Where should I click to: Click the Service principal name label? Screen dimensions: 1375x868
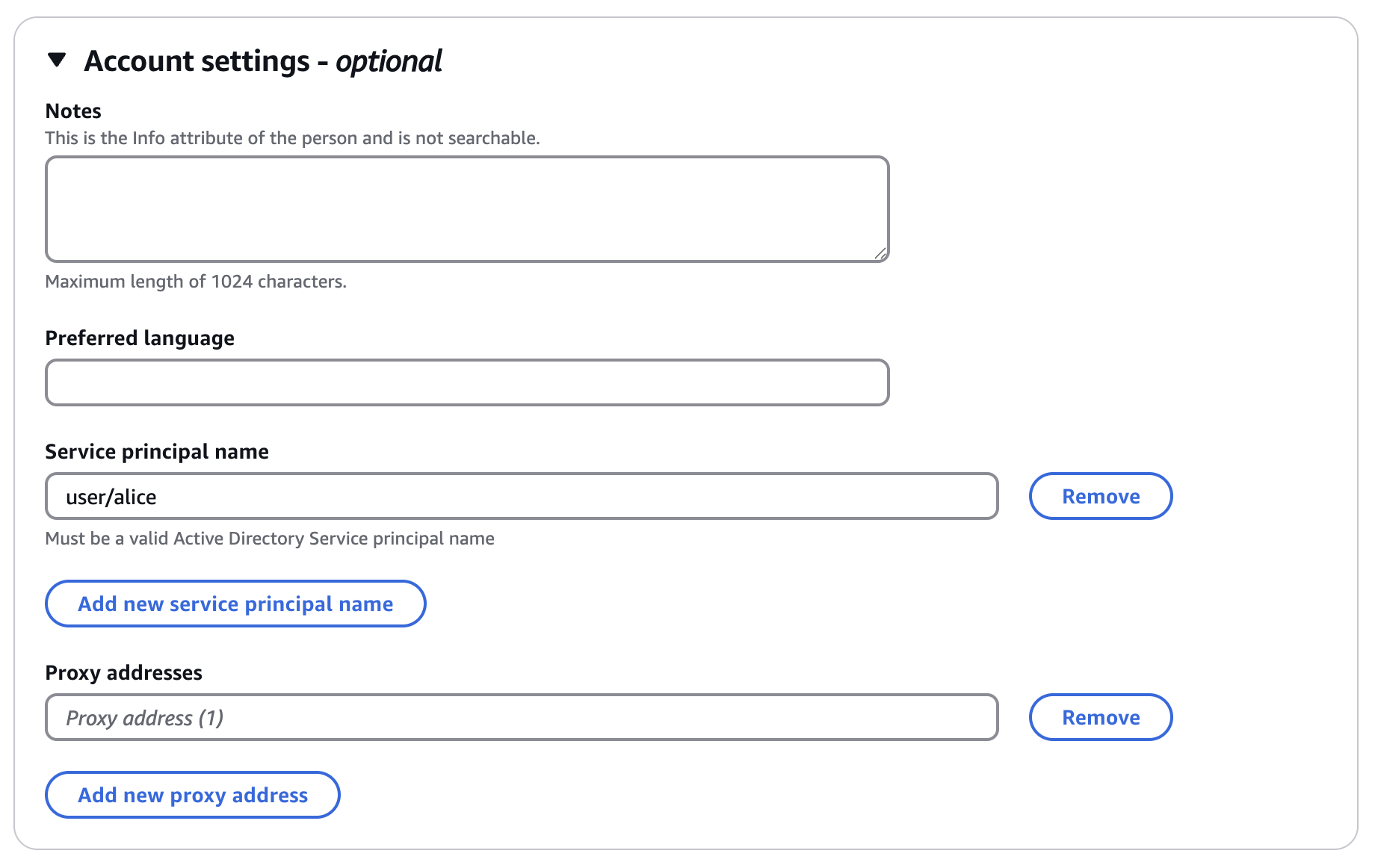tap(157, 451)
